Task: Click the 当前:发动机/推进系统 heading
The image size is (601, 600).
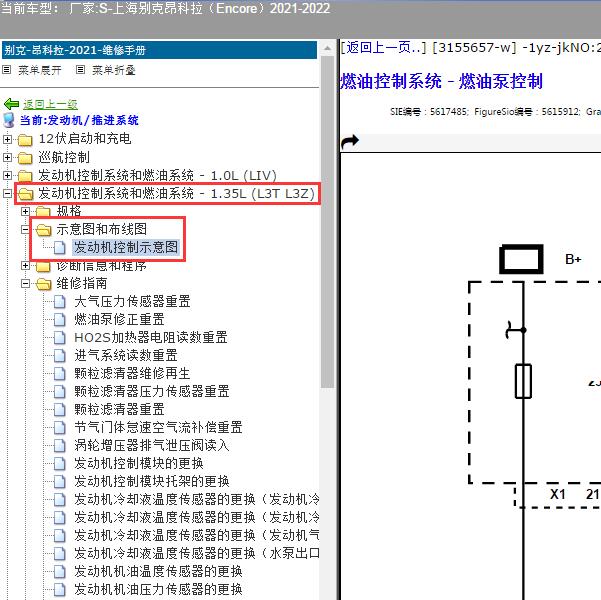Action: tap(79, 120)
